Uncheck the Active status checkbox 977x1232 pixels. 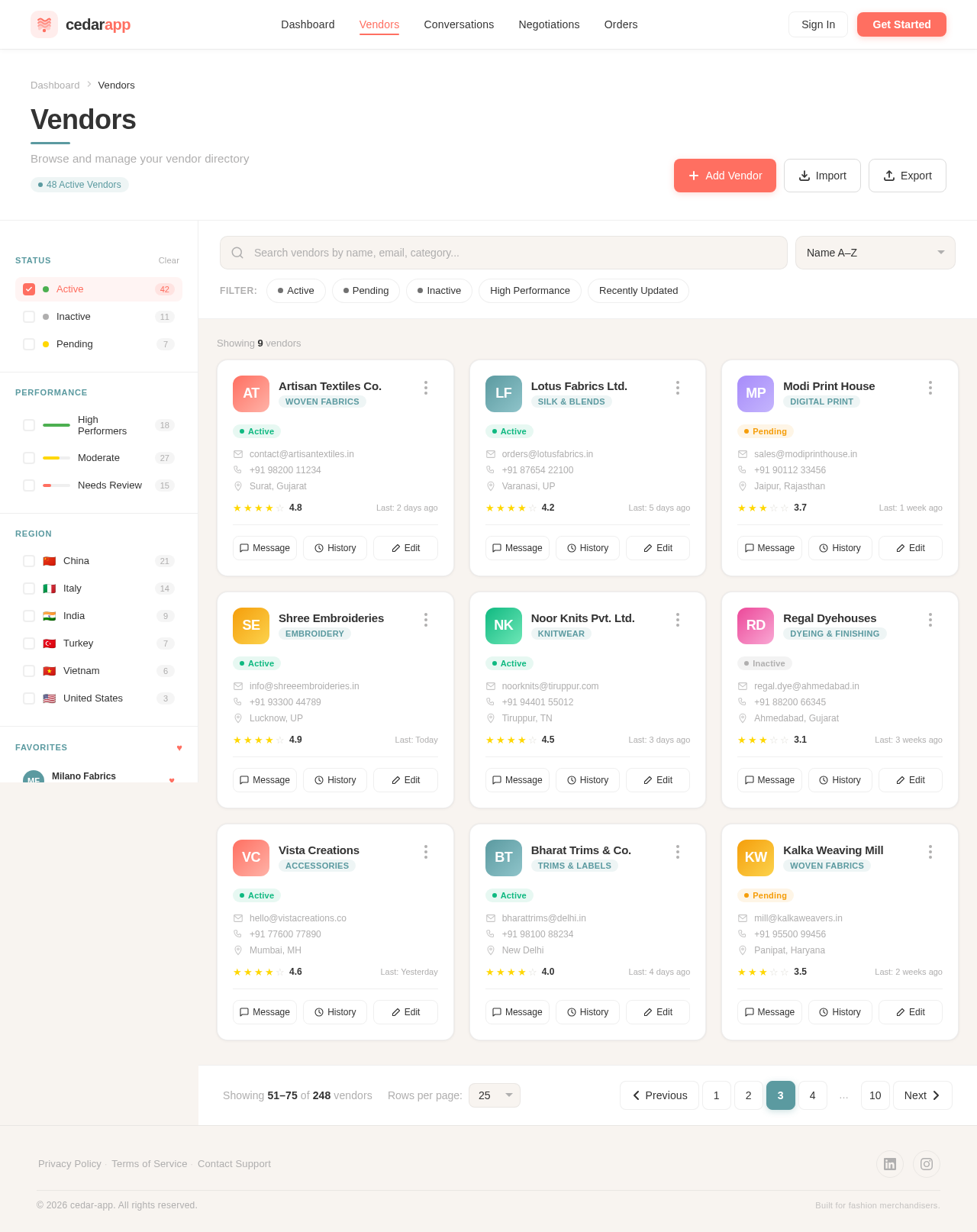29,289
